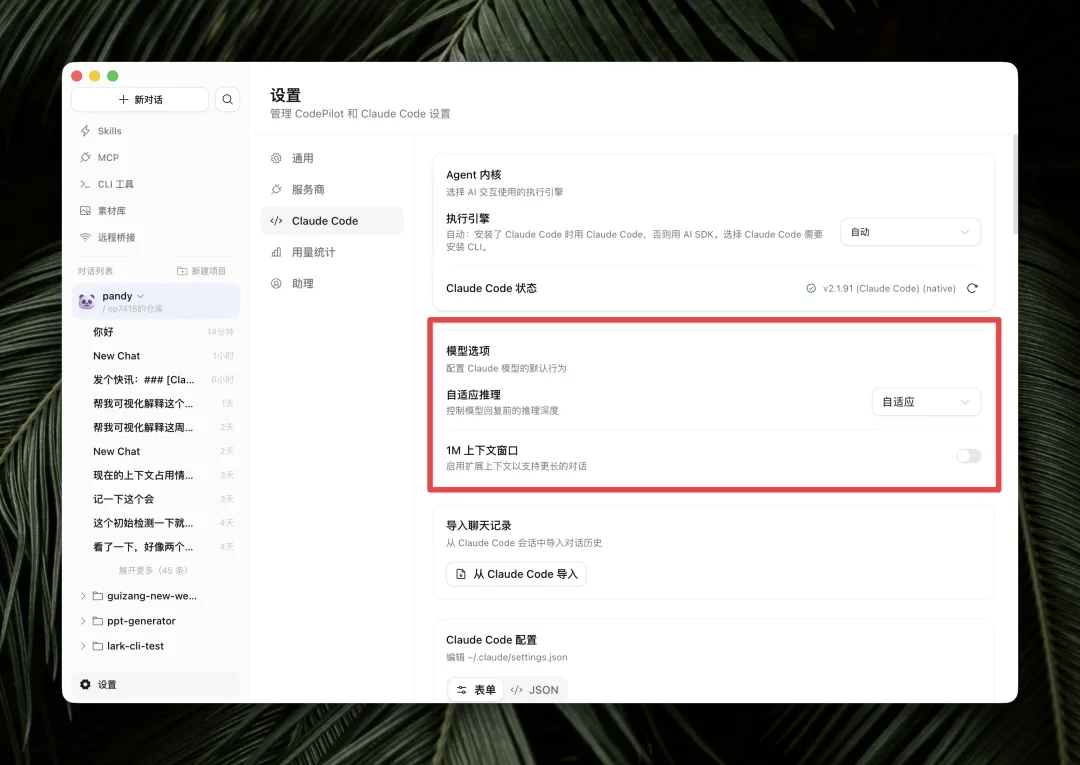
Task: Open the 自适应推理 dropdown
Action: pos(925,401)
